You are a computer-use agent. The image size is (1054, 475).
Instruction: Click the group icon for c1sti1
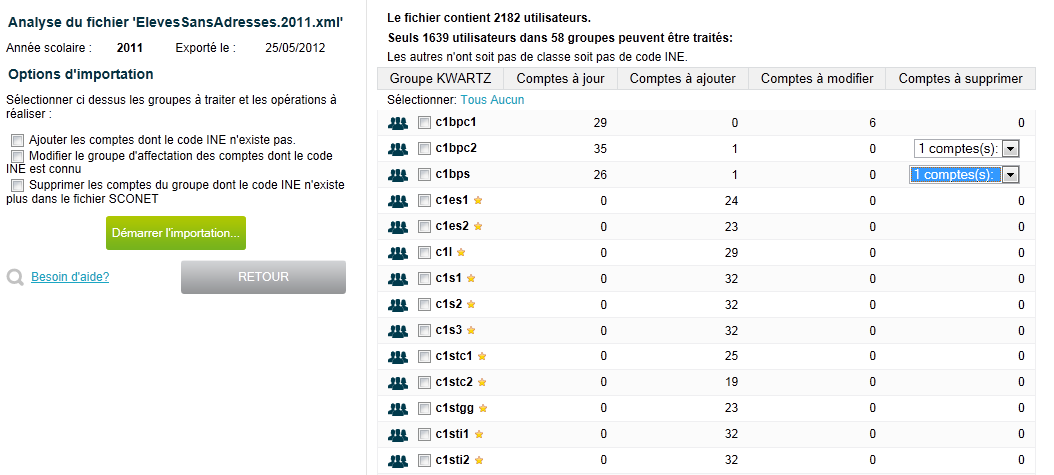pyautogui.click(x=398, y=434)
